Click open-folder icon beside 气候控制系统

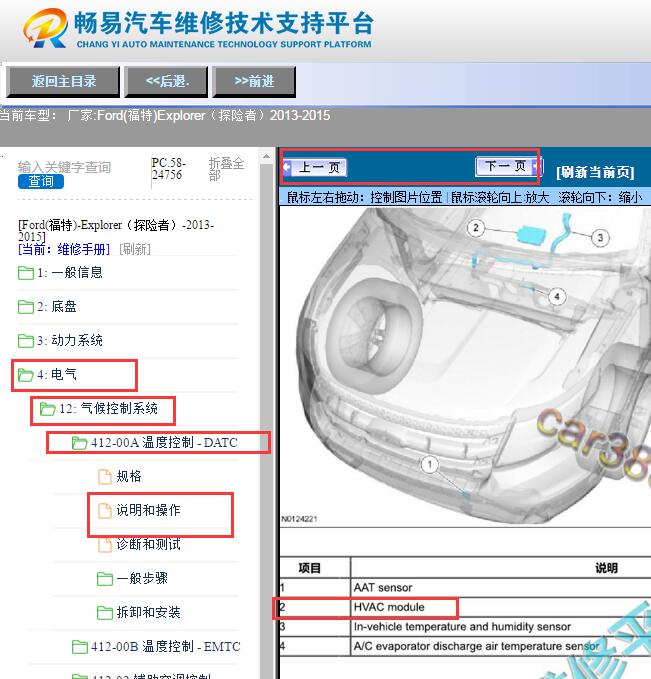47,409
